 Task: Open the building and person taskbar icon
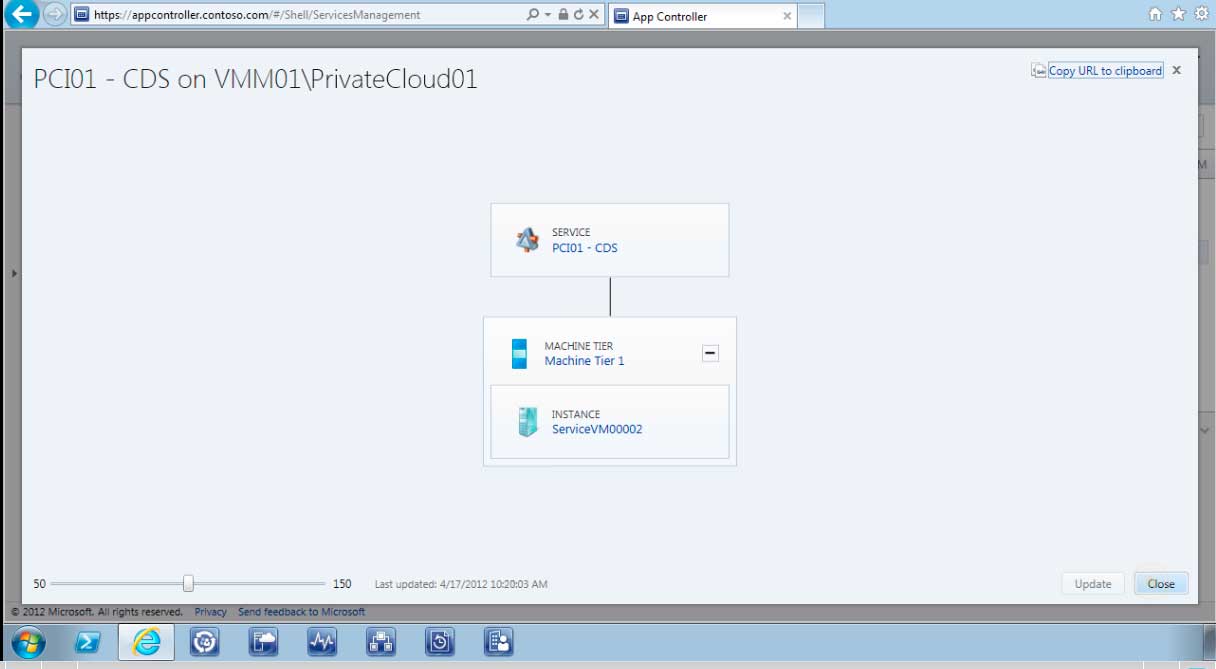click(499, 642)
